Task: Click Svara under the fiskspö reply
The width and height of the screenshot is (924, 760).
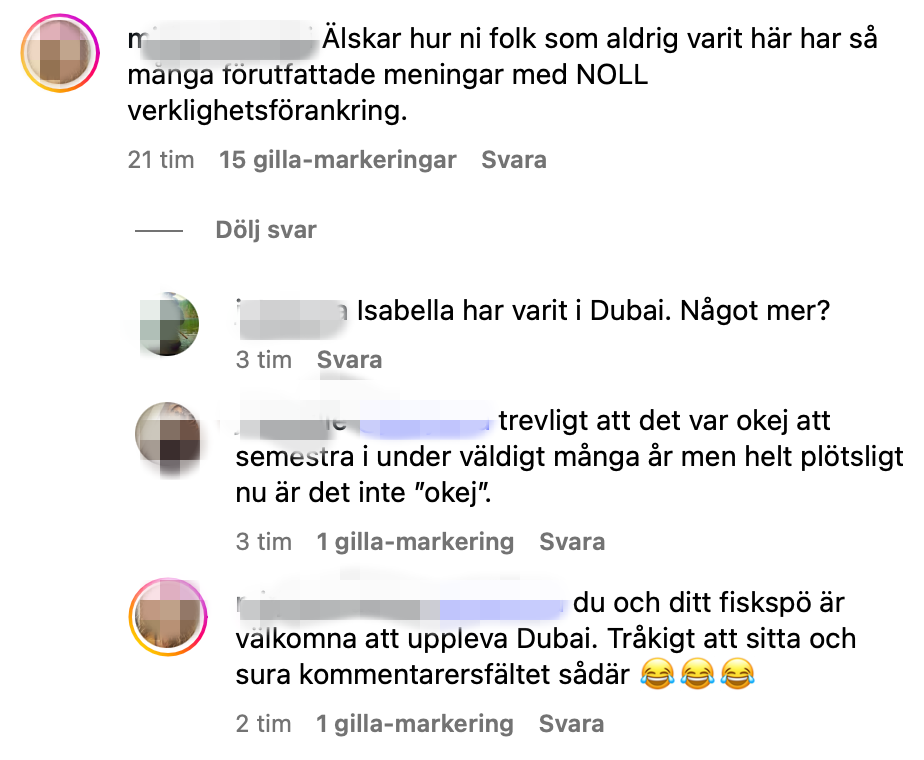Action: pyautogui.click(x=572, y=723)
